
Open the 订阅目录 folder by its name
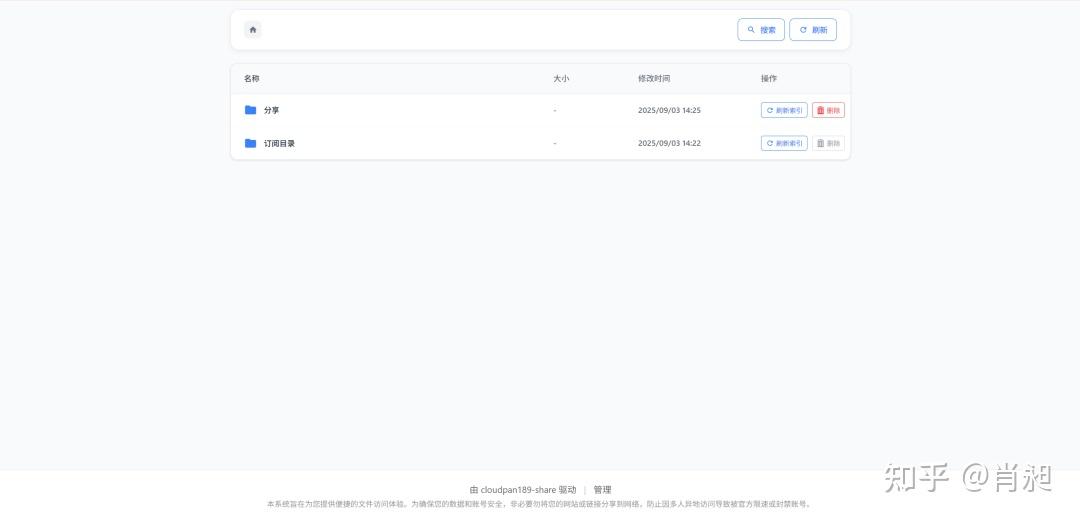coord(279,143)
